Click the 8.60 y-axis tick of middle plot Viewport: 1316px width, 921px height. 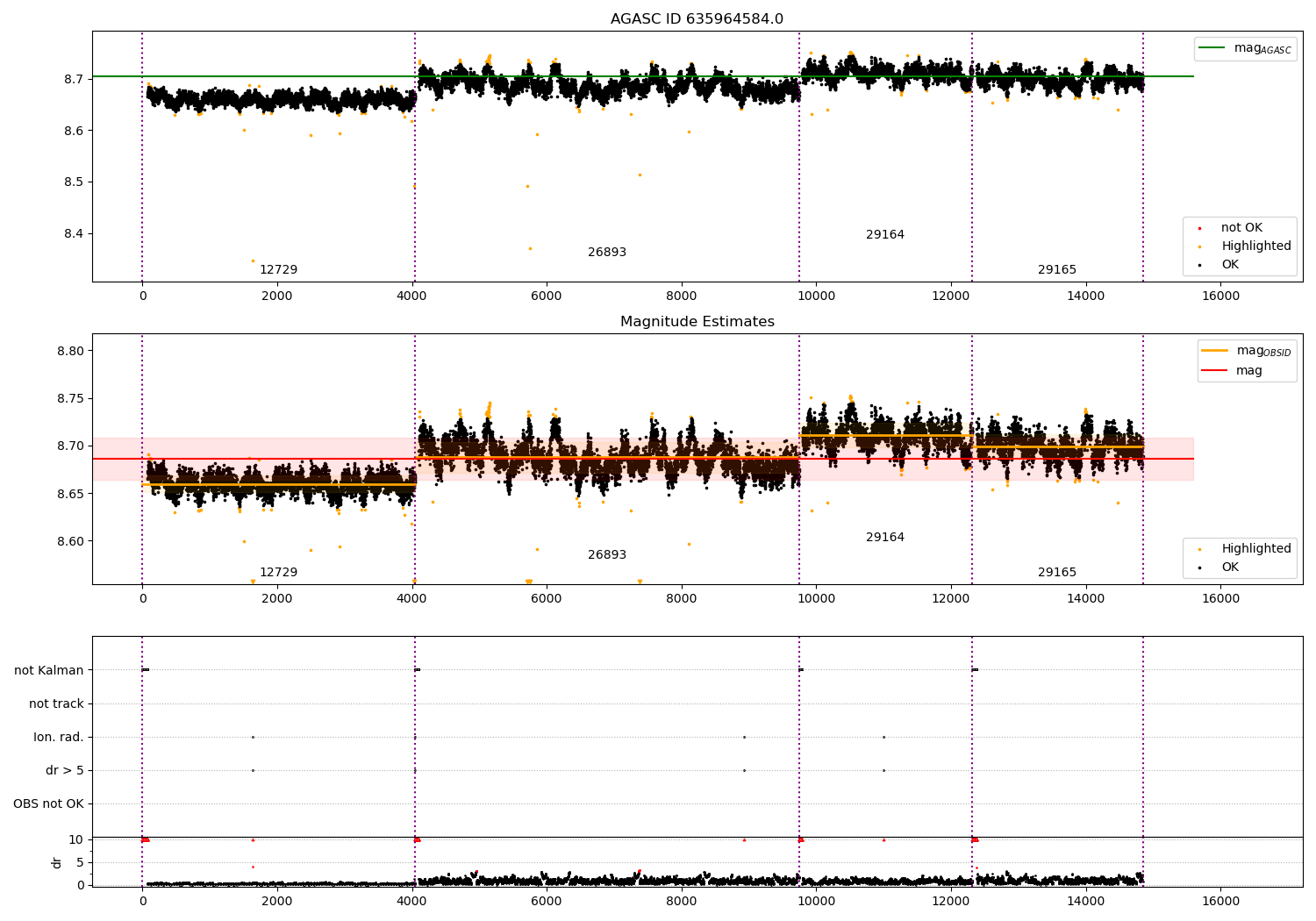click(x=70, y=541)
